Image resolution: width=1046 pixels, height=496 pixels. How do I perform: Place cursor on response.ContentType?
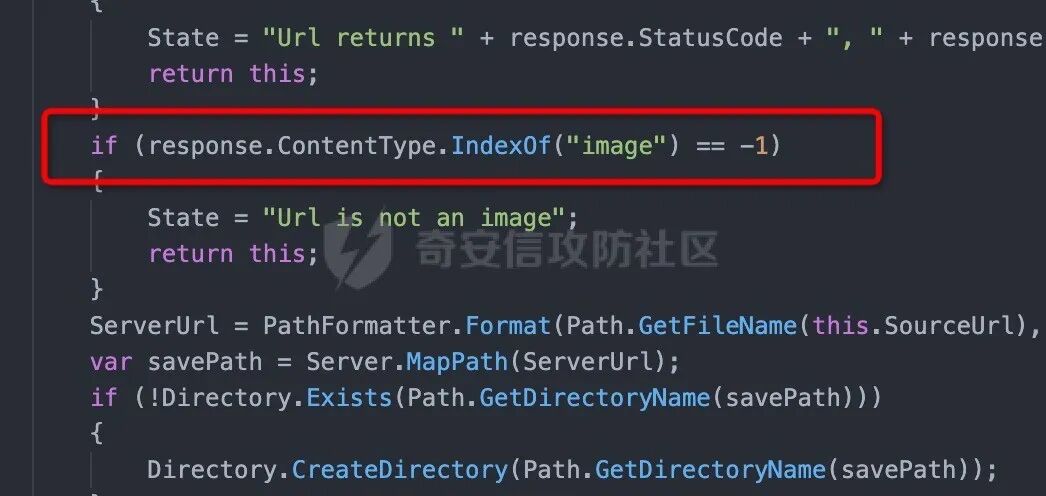292,145
